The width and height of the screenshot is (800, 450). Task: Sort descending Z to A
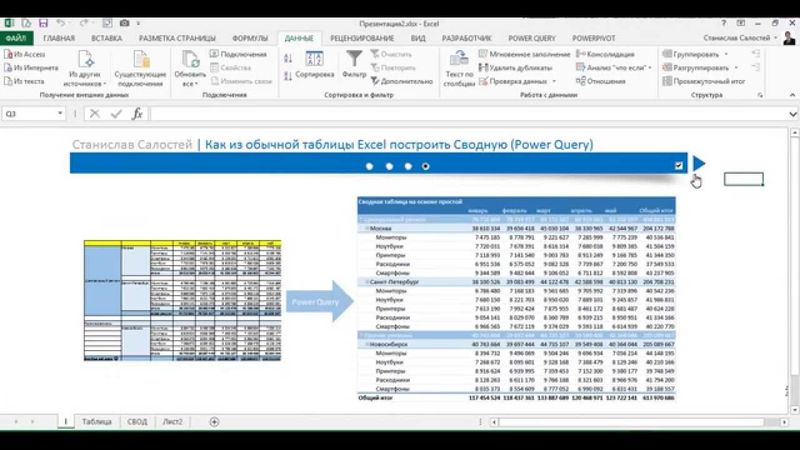coord(288,76)
